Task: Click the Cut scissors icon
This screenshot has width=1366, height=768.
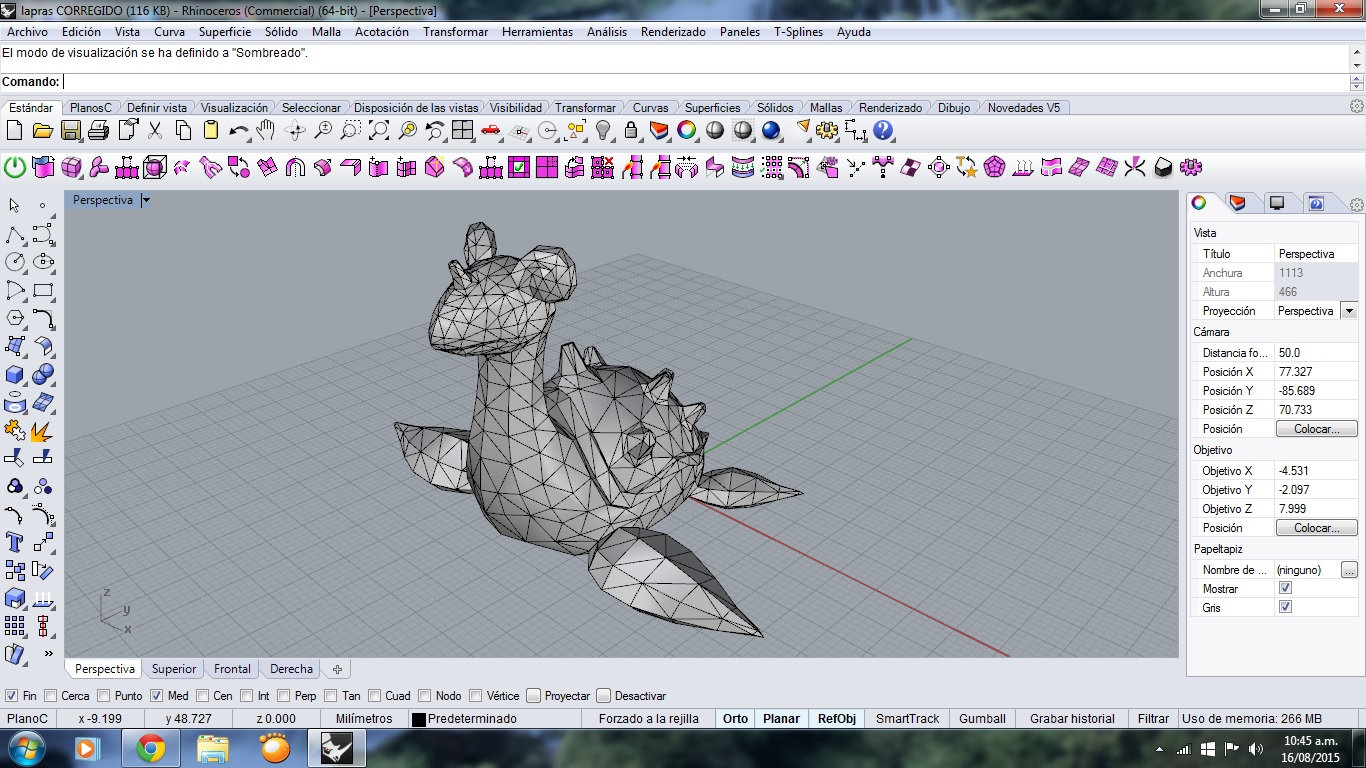Action: (x=155, y=130)
